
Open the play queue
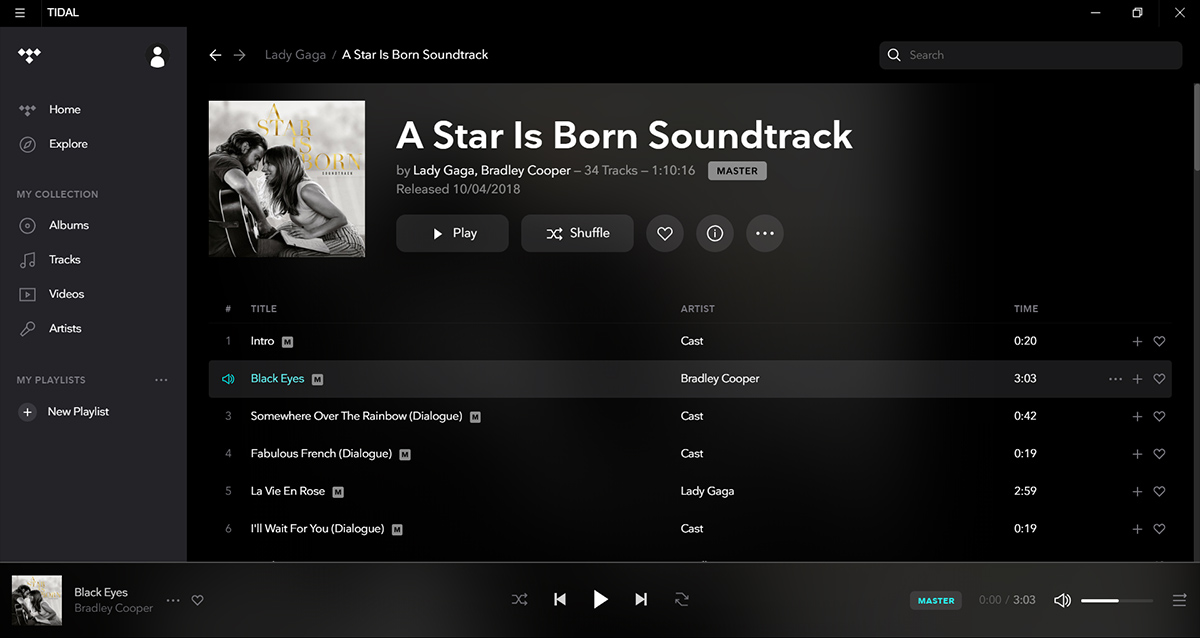pos(1179,600)
